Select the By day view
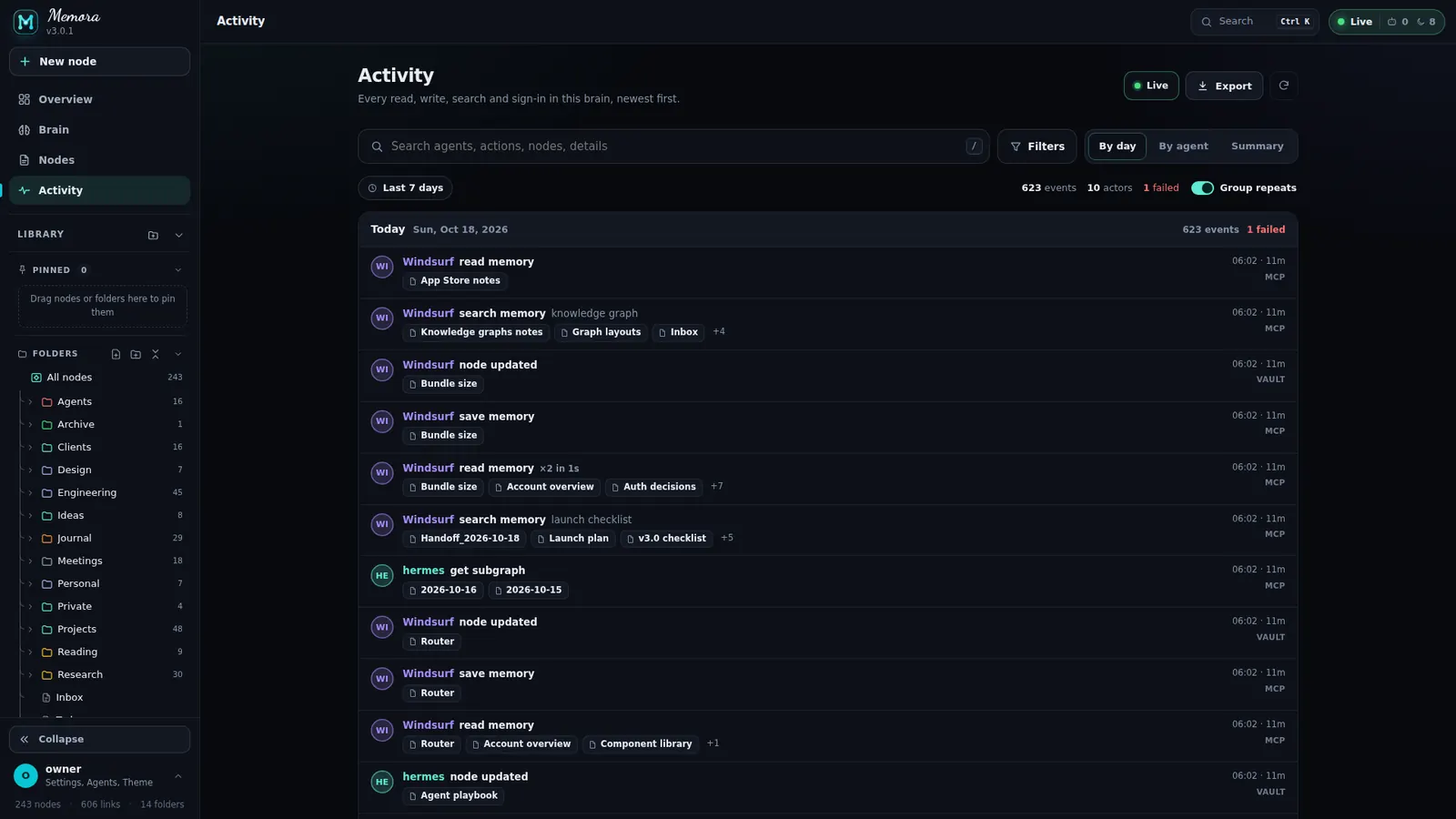 (1117, 147)
